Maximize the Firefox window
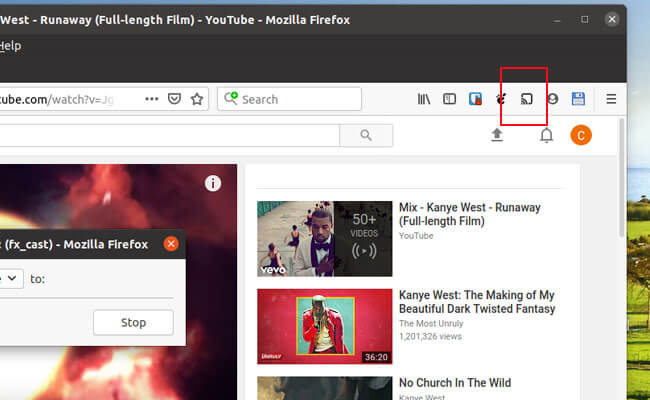 (585, 19)
